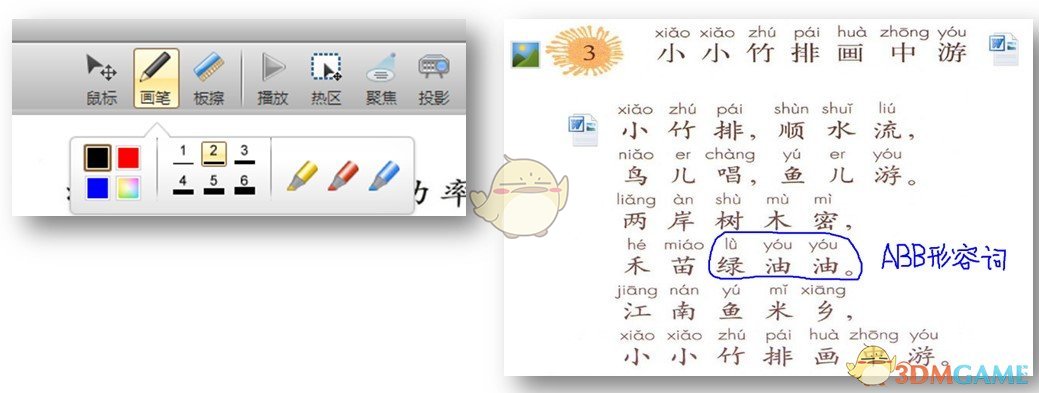Viewport: 1039px width, 393px height.
Task: Select the 鼠标 mouse pointer tool
Action: tap(101, 80)
